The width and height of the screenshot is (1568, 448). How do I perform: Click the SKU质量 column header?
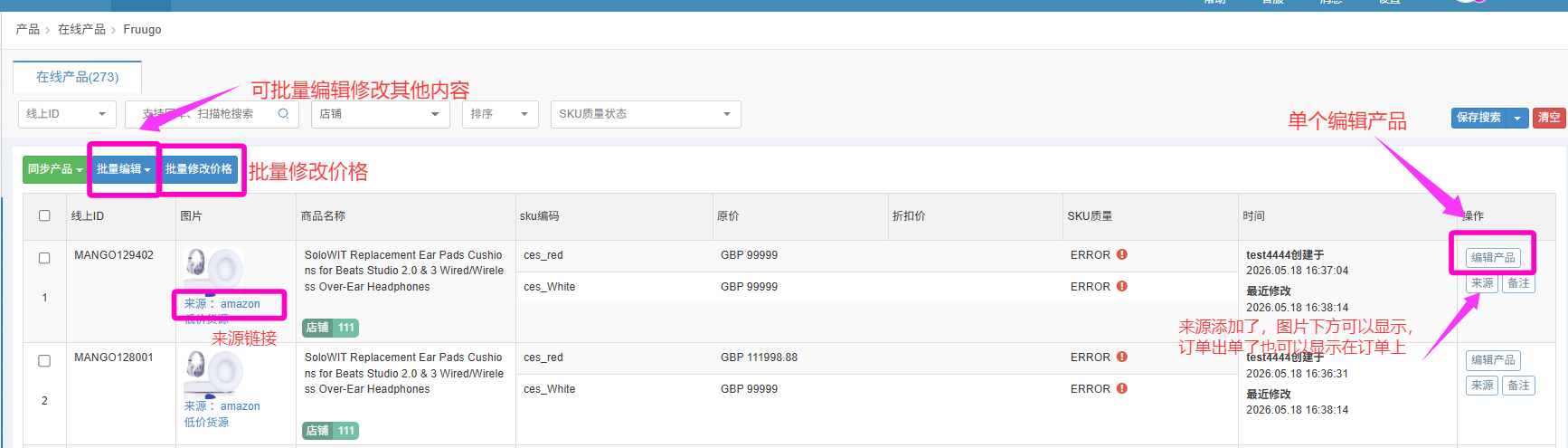[x=1090, y=216]
